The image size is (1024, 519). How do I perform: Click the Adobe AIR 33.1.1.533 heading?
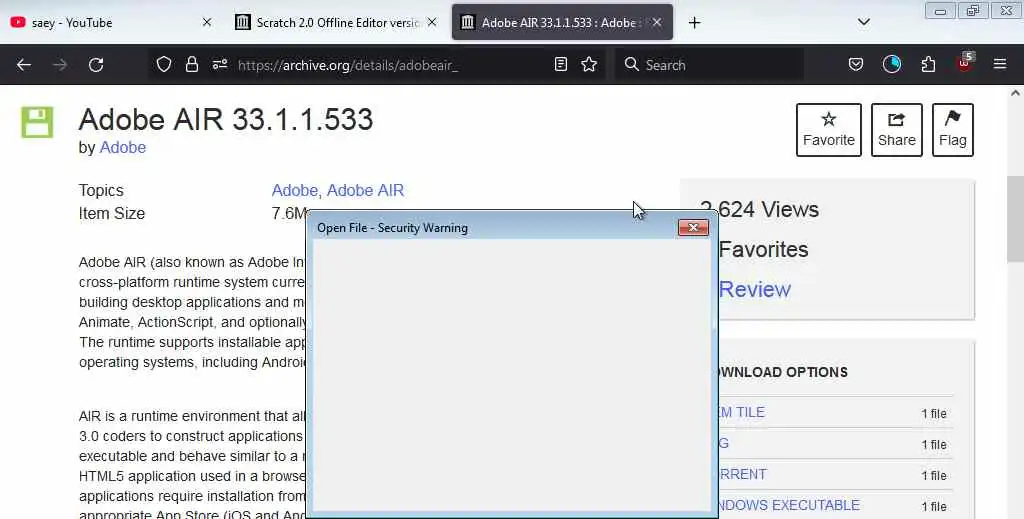point(226,119)
